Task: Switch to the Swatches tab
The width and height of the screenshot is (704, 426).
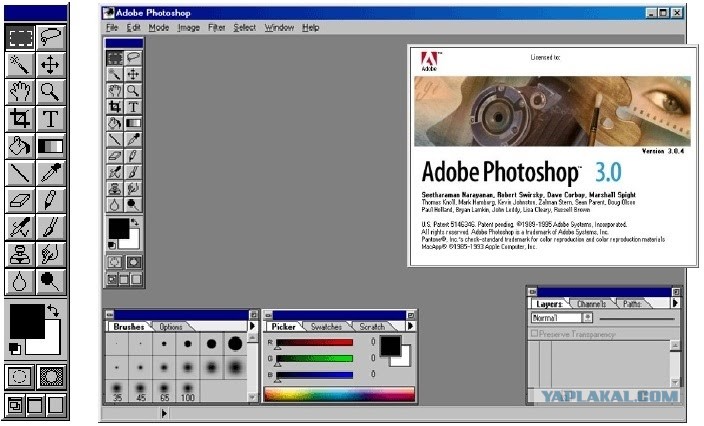Action: 326,327
